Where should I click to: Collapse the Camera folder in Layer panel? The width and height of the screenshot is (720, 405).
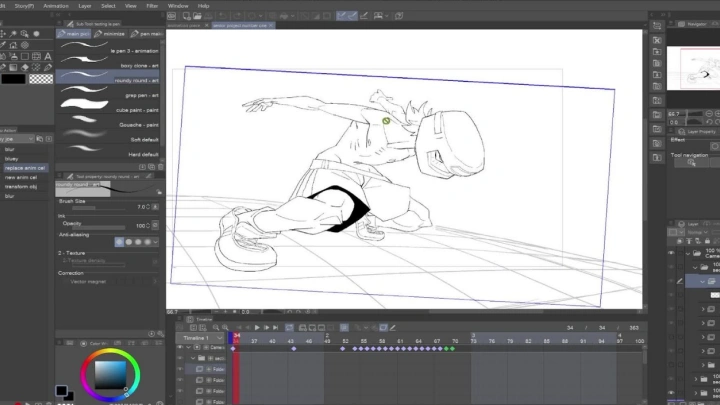688,253
